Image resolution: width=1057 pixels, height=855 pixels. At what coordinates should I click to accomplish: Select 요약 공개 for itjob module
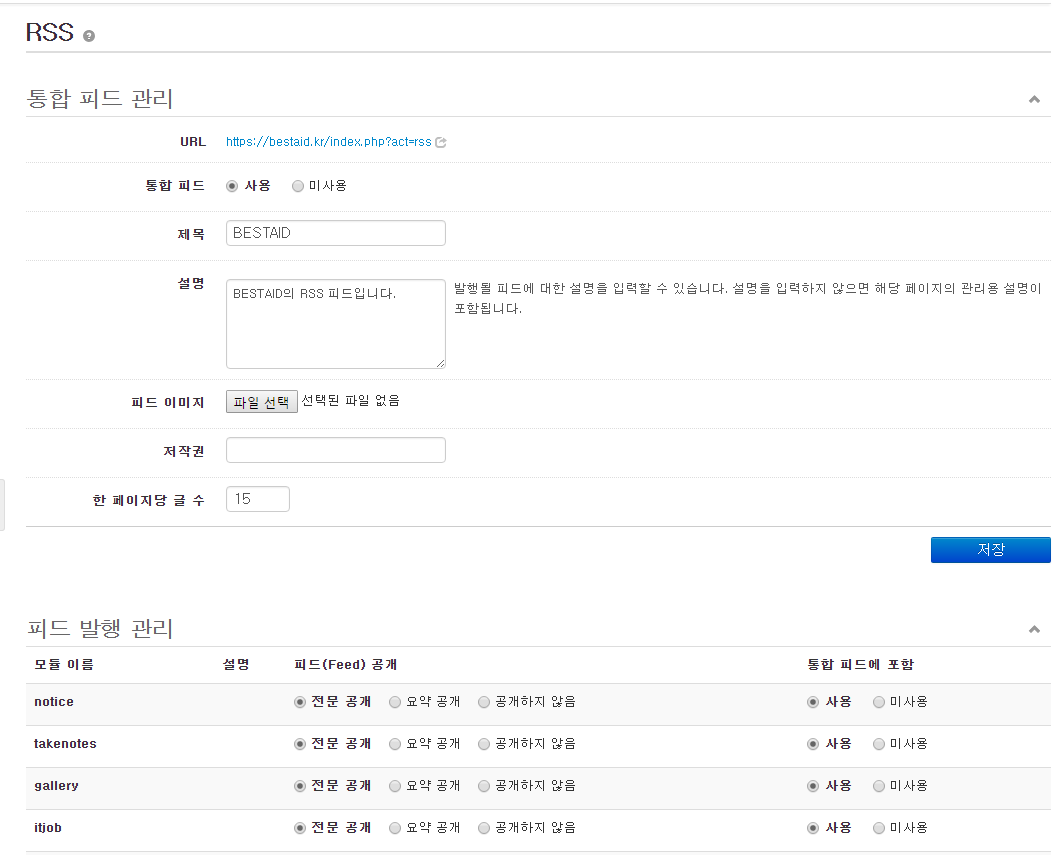tap(395, 828)
